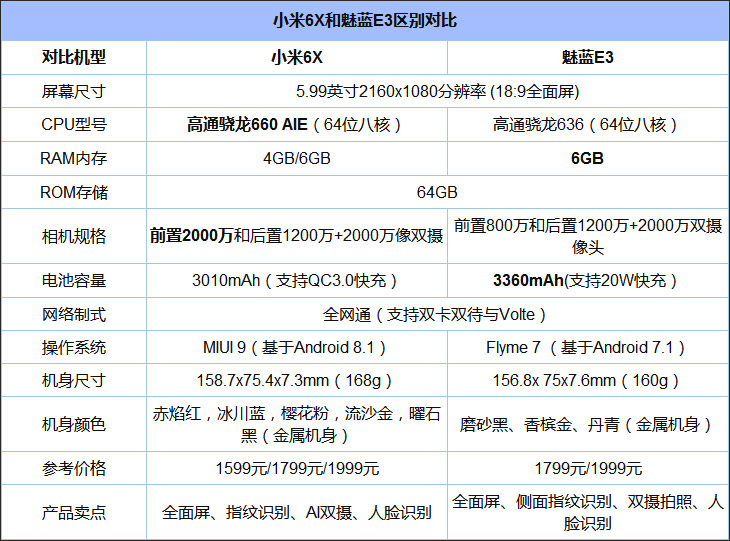Click the 魅蓝E3 column header
Viewport: 730px width, 541px height.
click(588, 57)
